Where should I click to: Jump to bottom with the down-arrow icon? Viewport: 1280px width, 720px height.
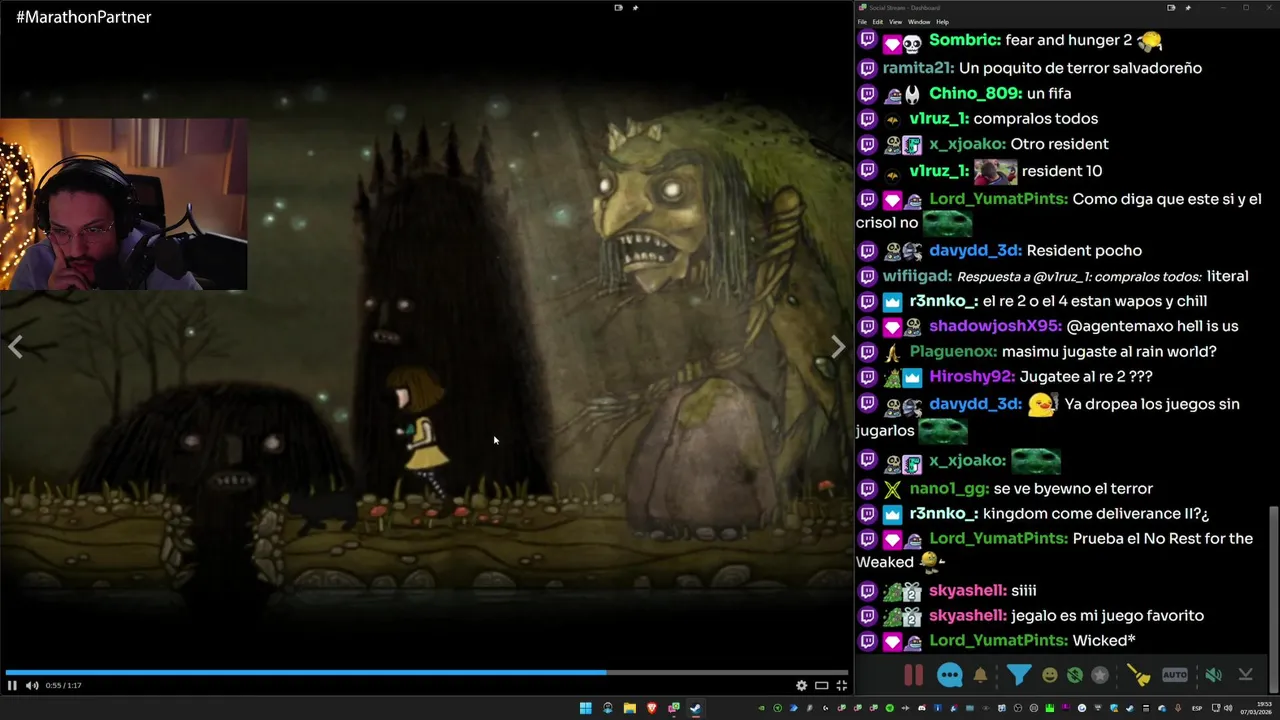(x=1245, y=675)
